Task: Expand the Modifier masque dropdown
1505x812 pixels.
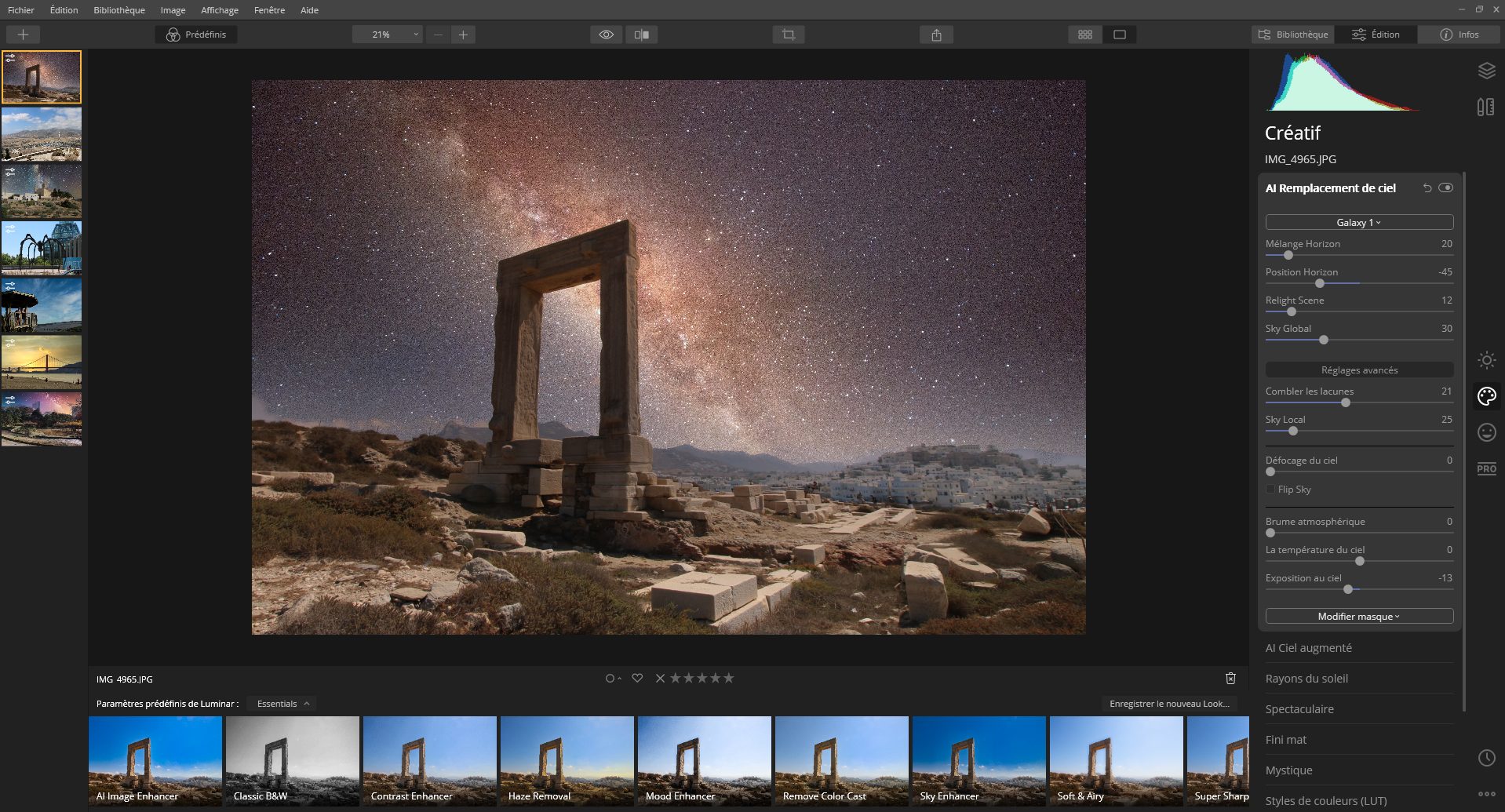Action: tap(1358, 617)
